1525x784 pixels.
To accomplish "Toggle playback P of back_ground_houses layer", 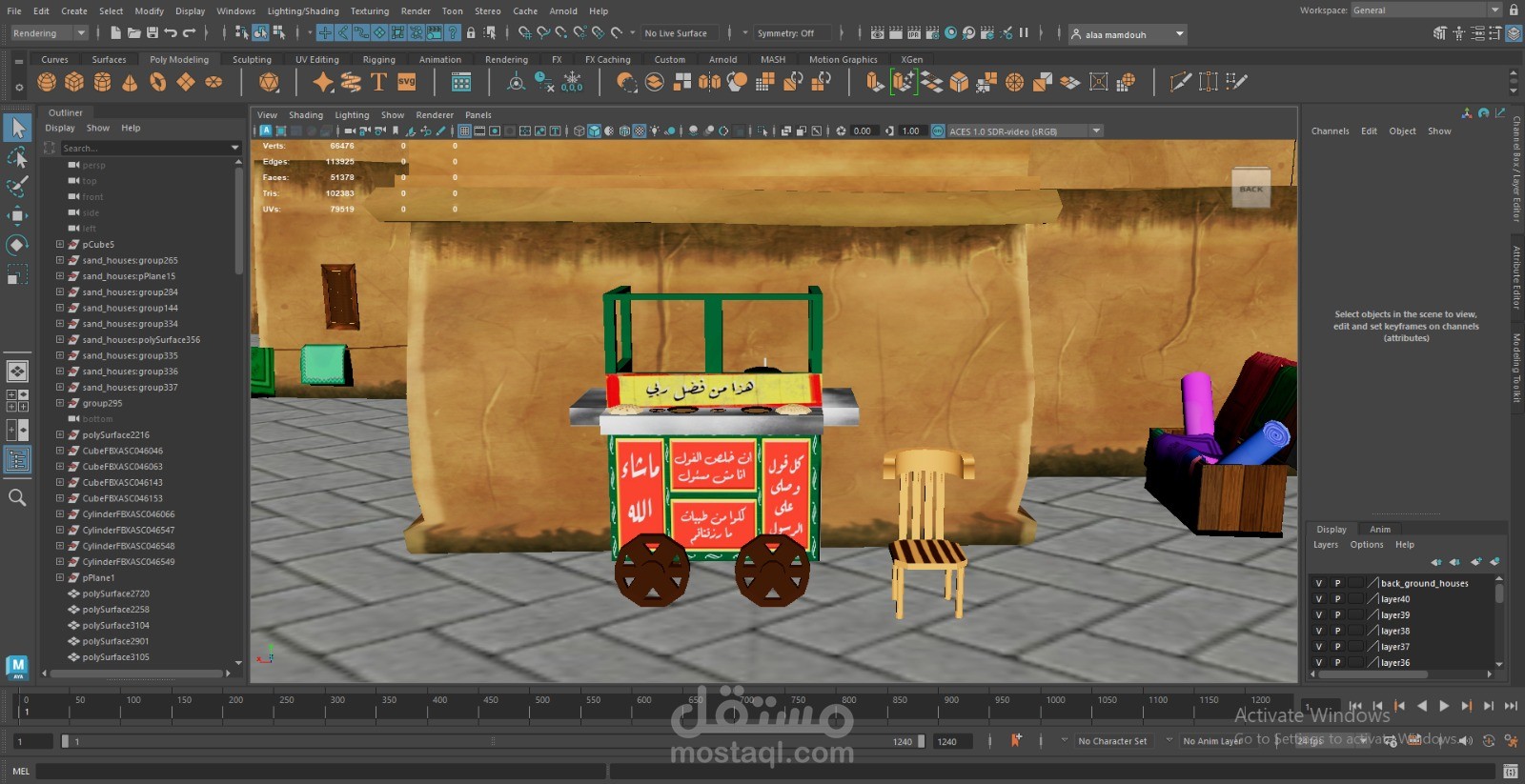I will [x=1337, y=583].
